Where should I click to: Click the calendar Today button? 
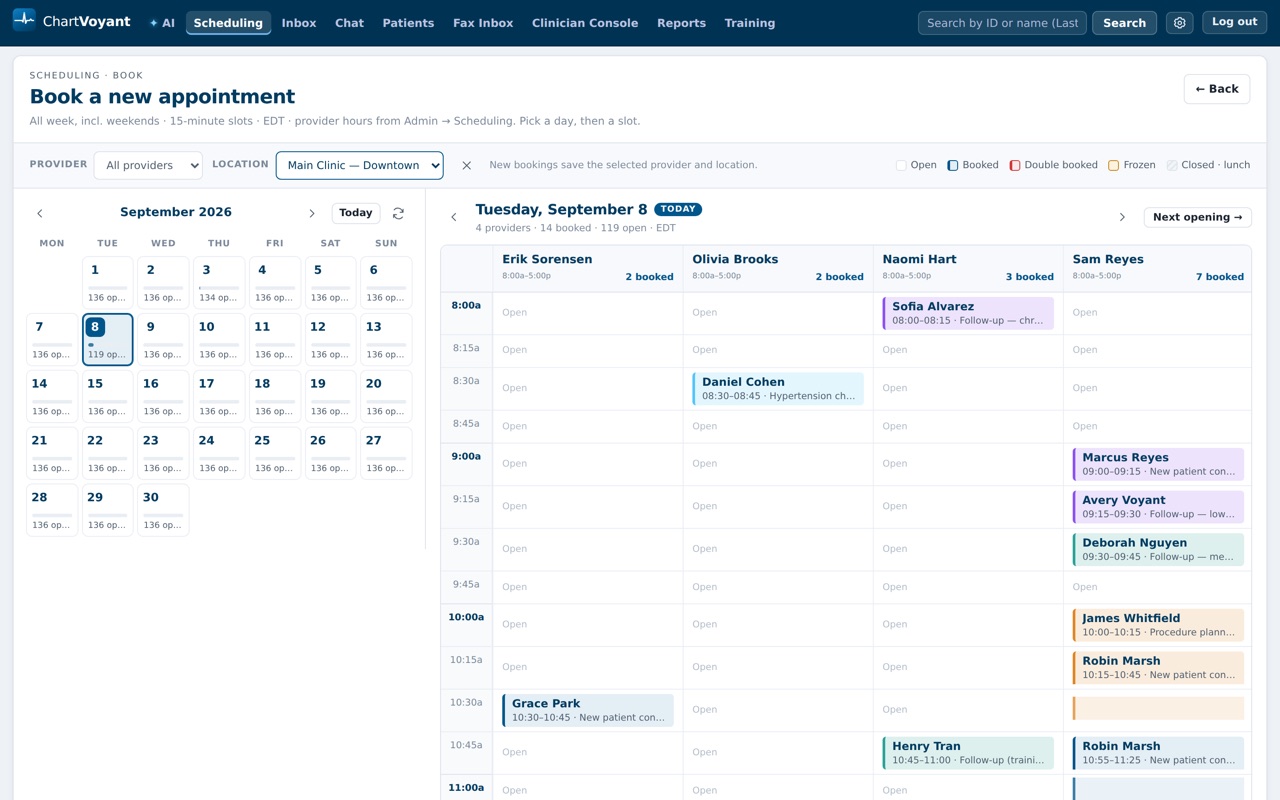(355, 213)
